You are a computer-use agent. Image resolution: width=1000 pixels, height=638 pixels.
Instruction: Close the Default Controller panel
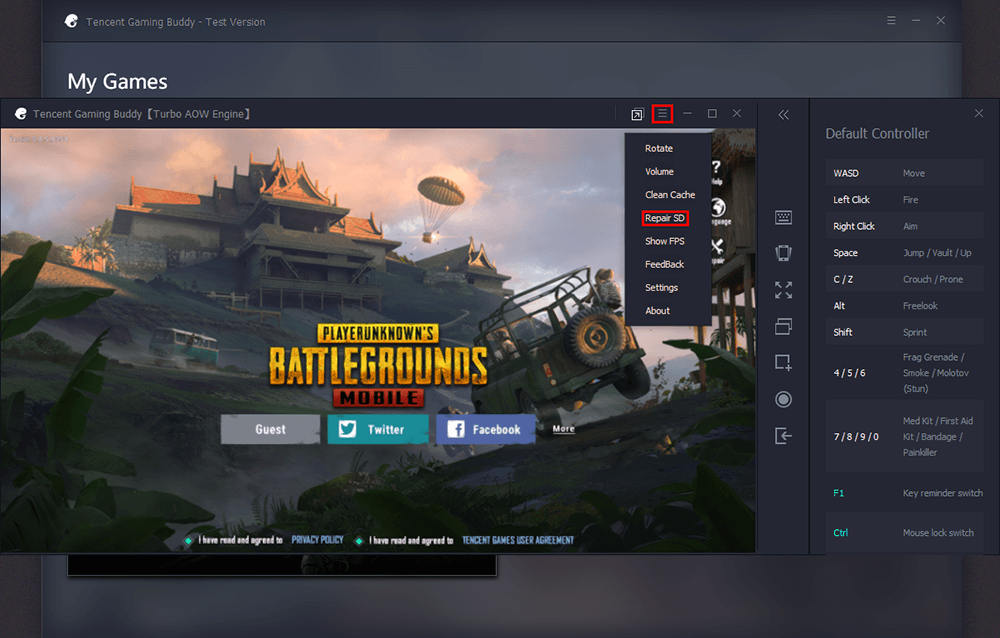click(x=979, y=114)
